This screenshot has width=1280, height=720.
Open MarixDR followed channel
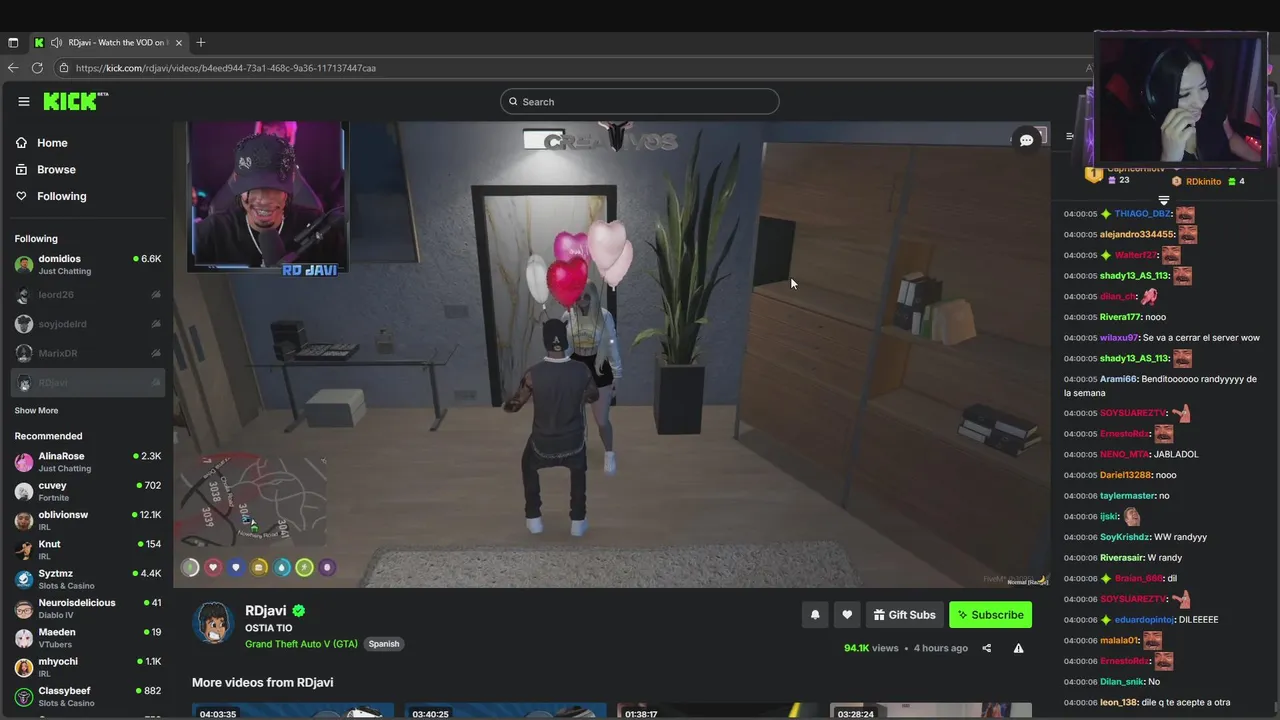[x=88, y=353]
